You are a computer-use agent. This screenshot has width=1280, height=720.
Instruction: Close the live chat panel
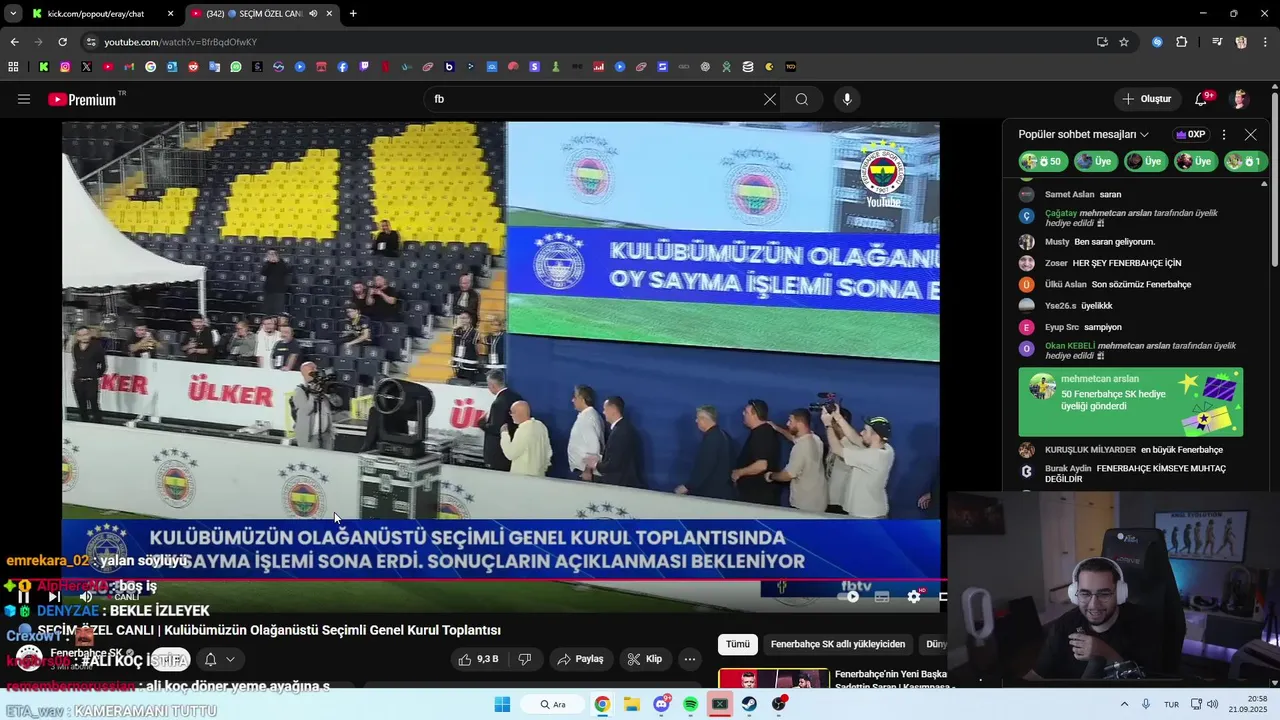[1250, 134]
